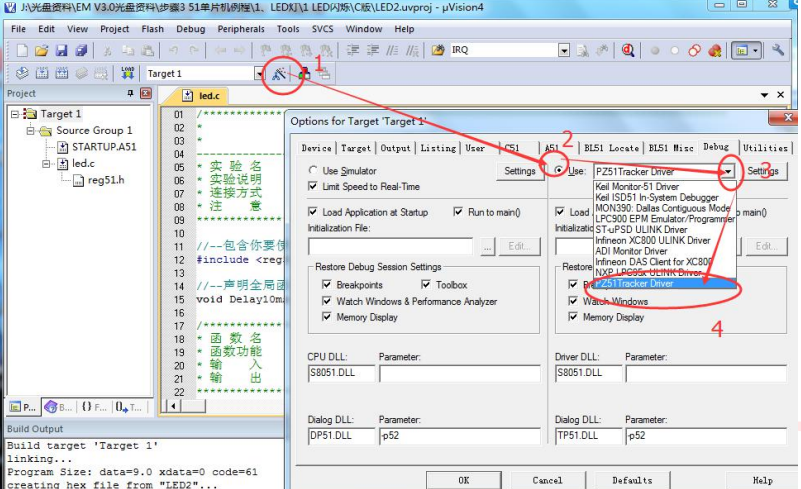The image size is (801, 489).
Task: Switch to the BL51 Locate tab
Action: coord(611,148)
